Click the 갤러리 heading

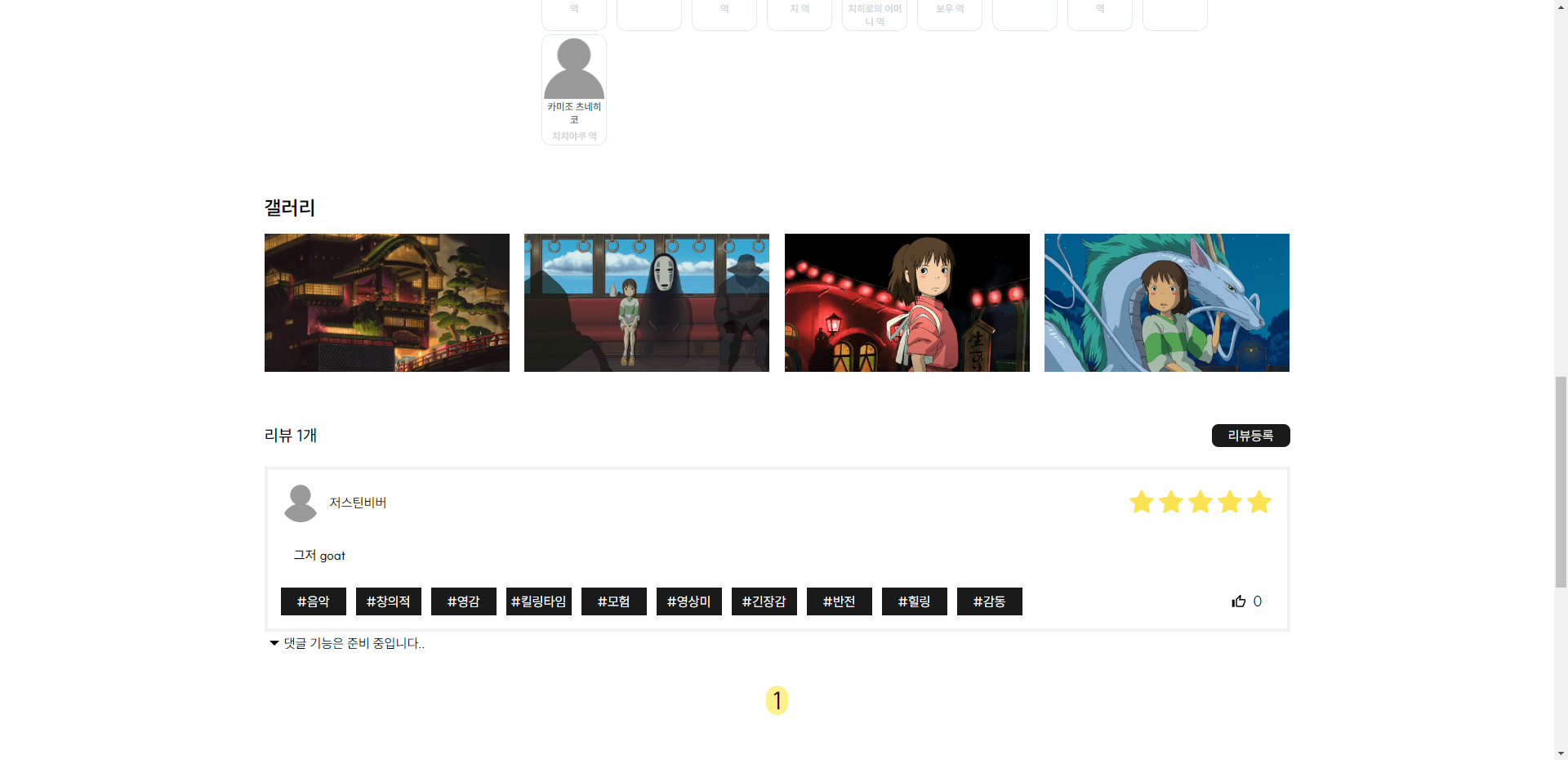pyautogui.click(x=290, y=208)
